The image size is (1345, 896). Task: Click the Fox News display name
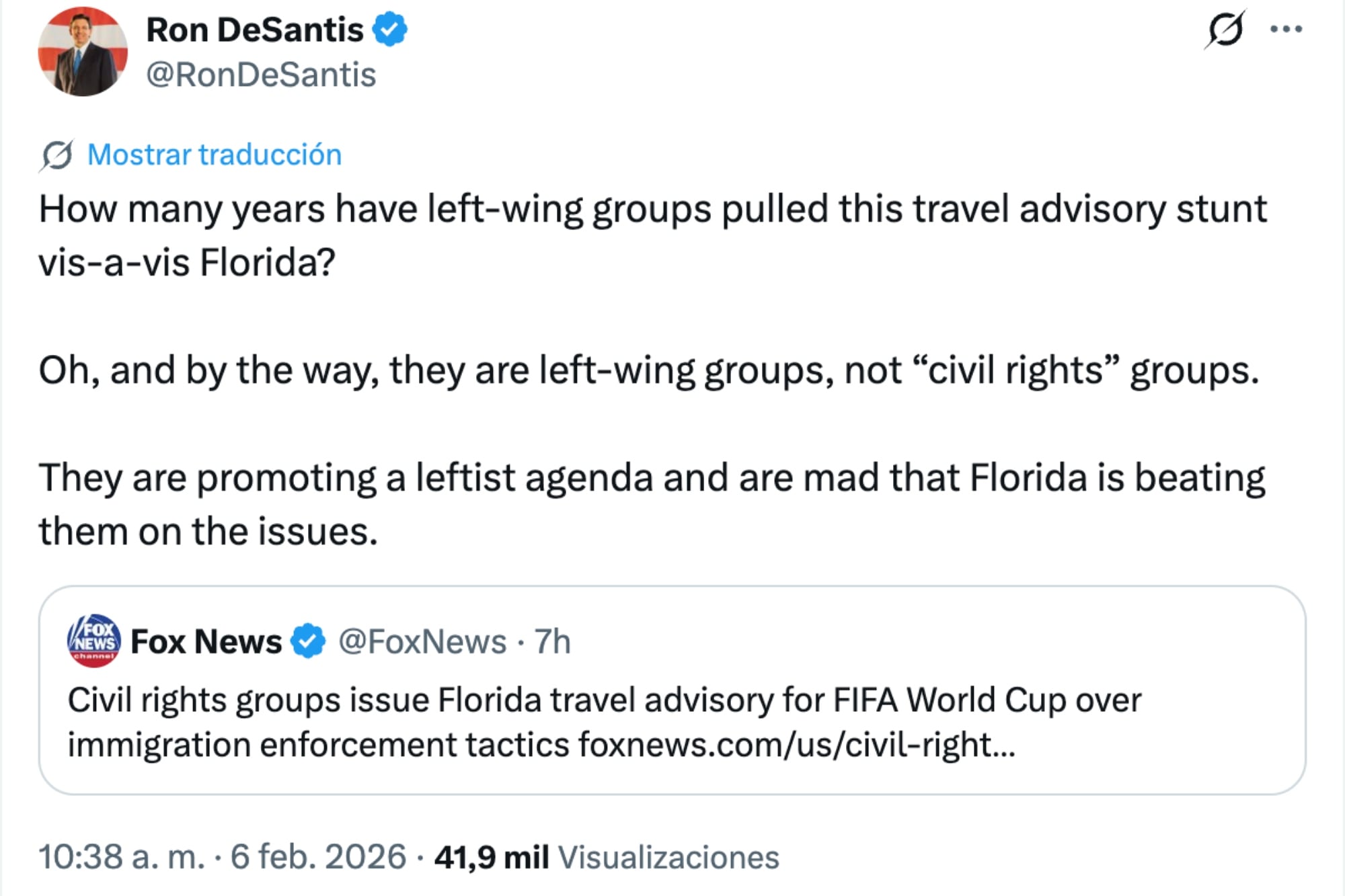point(205,641)
